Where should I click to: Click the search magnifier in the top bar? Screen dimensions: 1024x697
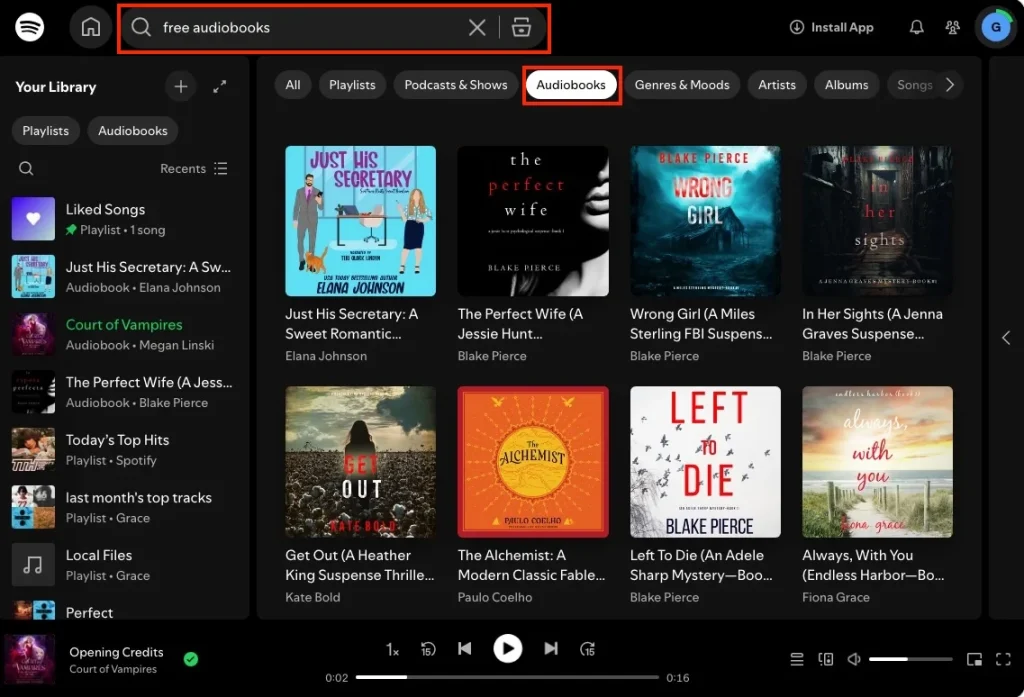coord(140,27)
